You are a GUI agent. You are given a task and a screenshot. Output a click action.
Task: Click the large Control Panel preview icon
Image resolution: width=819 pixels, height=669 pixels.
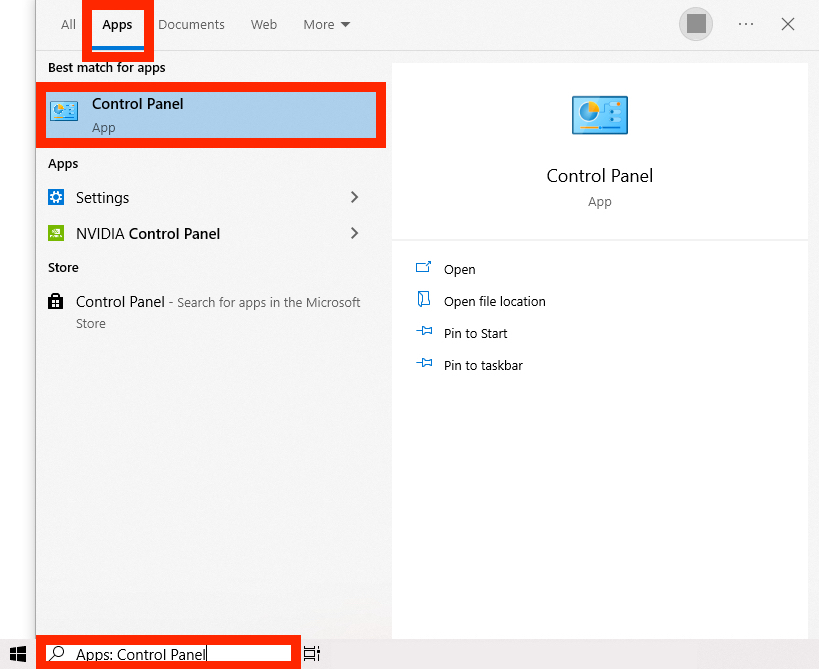pyautogui.click(x=600, y=115)
